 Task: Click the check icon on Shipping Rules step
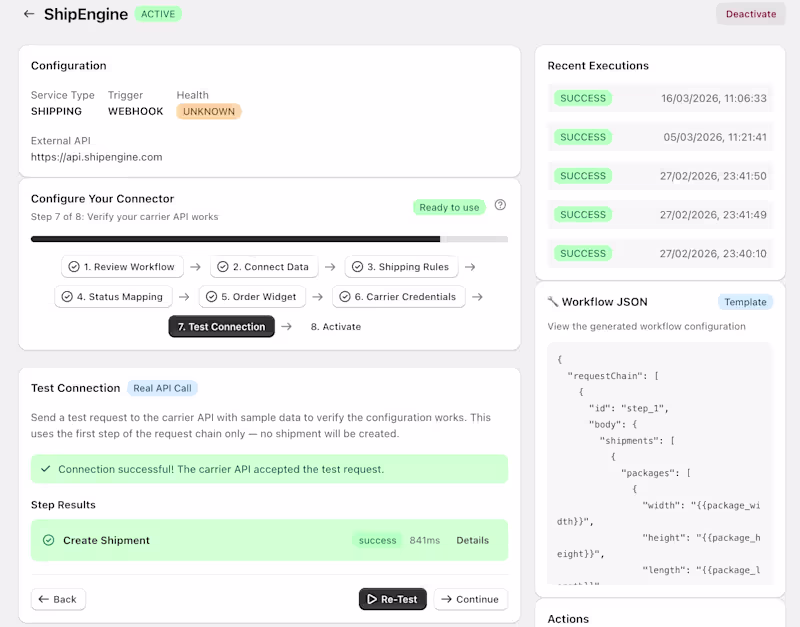(x=358, y=267)
